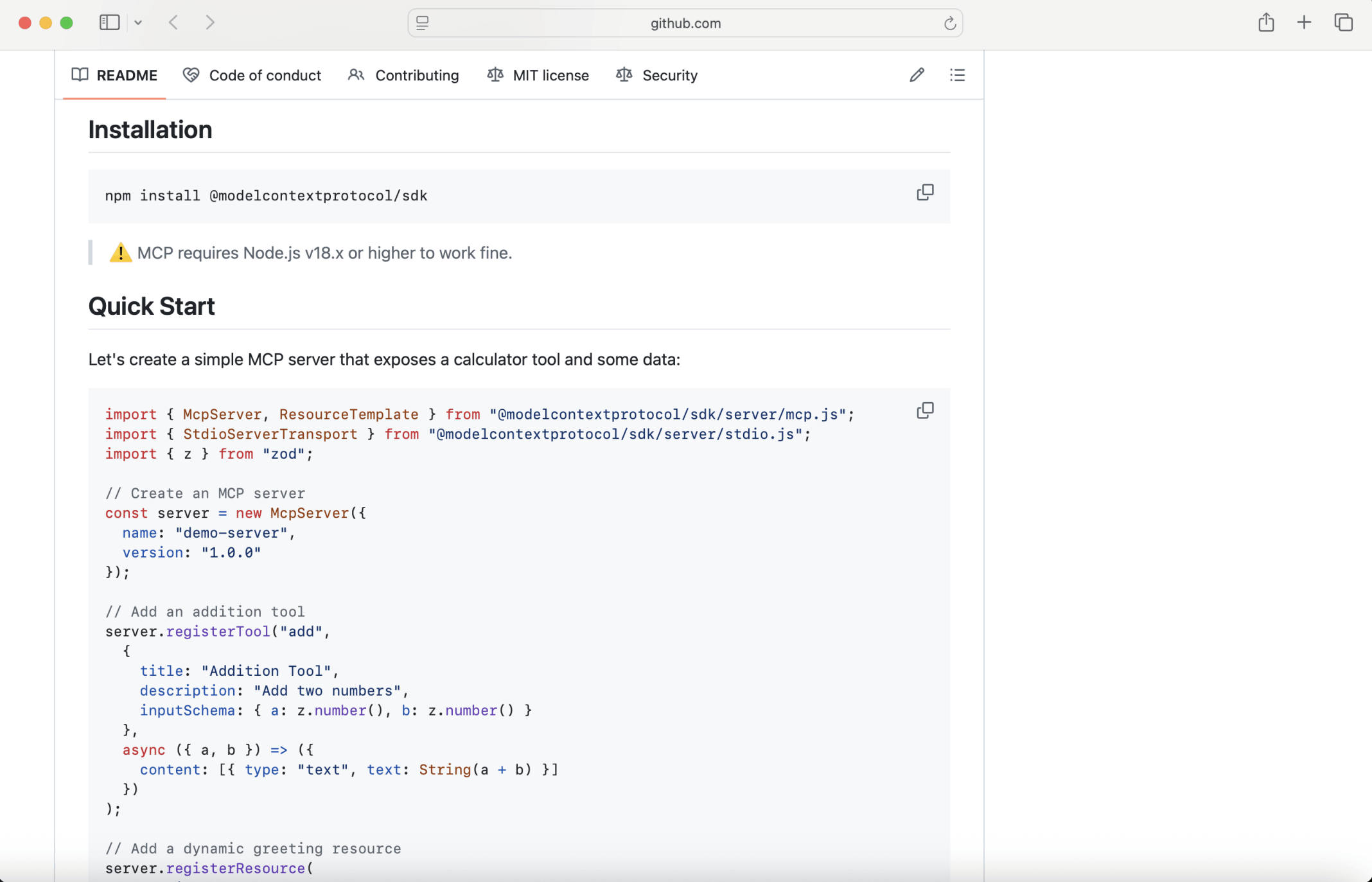Open the Code of conduct tab
1372x882 pixels.
[252, 75]
